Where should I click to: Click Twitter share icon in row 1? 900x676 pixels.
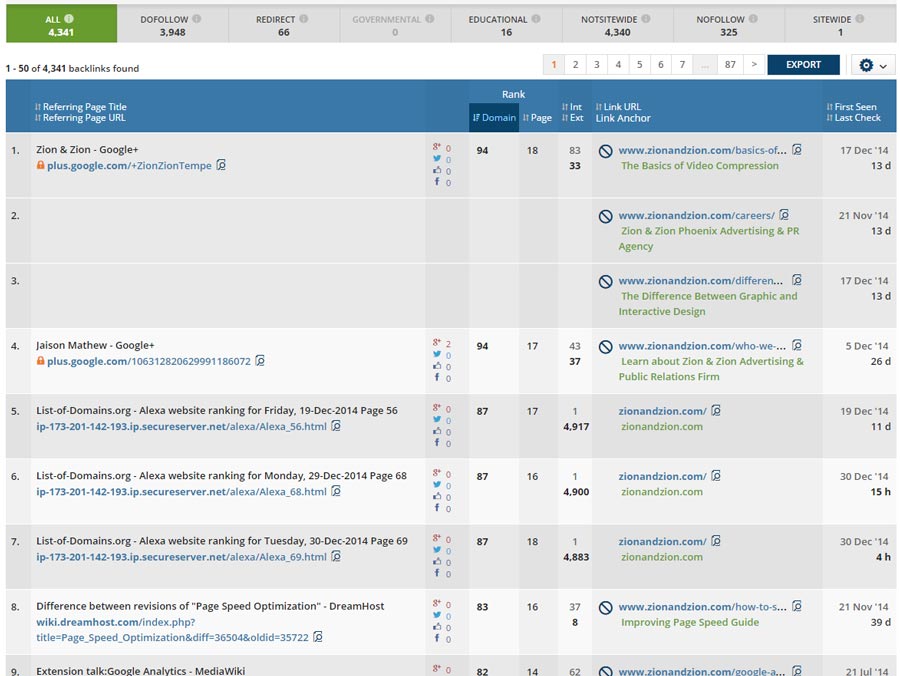pyautogui.click(x=437, y=159)
